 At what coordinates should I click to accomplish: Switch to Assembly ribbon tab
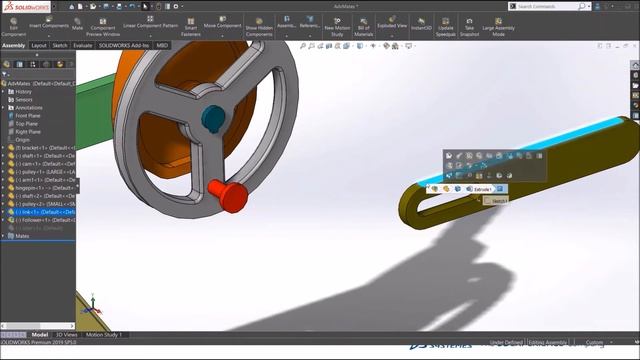coord(13,45)
